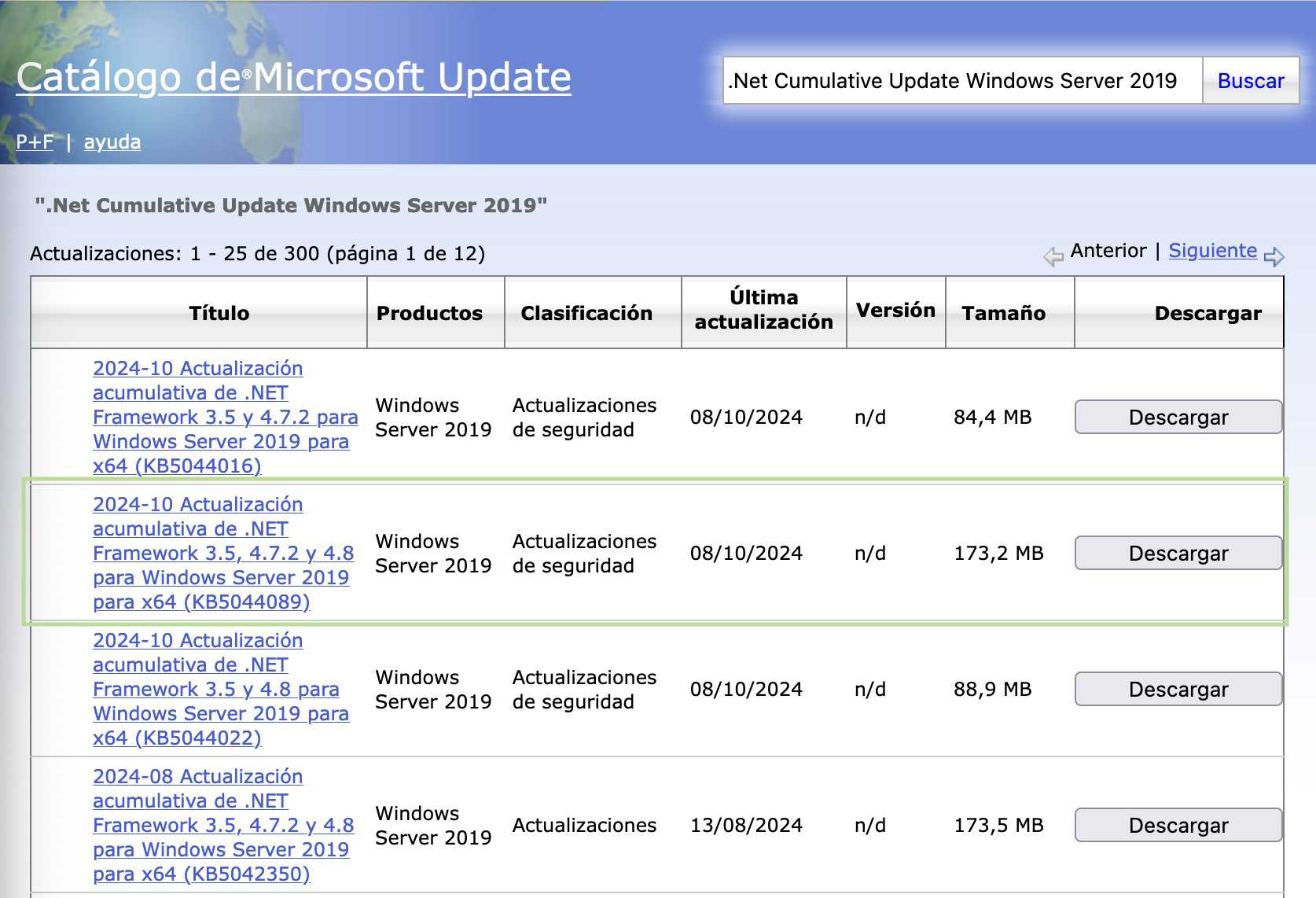Download the 84,4 MB KB5044016 update
1316x898 pixels.
(x=1178, y=417)
